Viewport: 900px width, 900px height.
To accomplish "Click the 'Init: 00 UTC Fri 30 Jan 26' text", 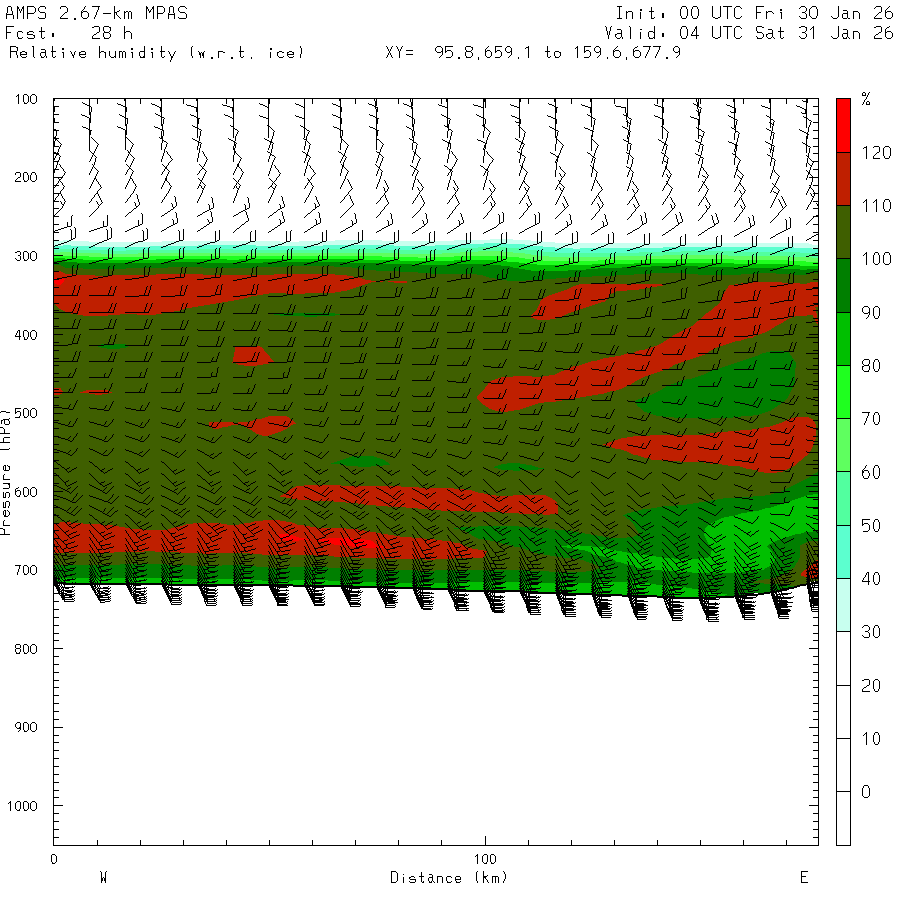I will tap(754, 13).
